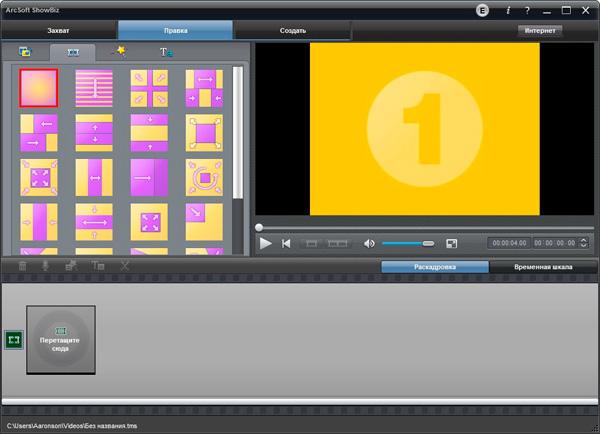
Task: Jump to the start with previous button
Action: point(286,243)
